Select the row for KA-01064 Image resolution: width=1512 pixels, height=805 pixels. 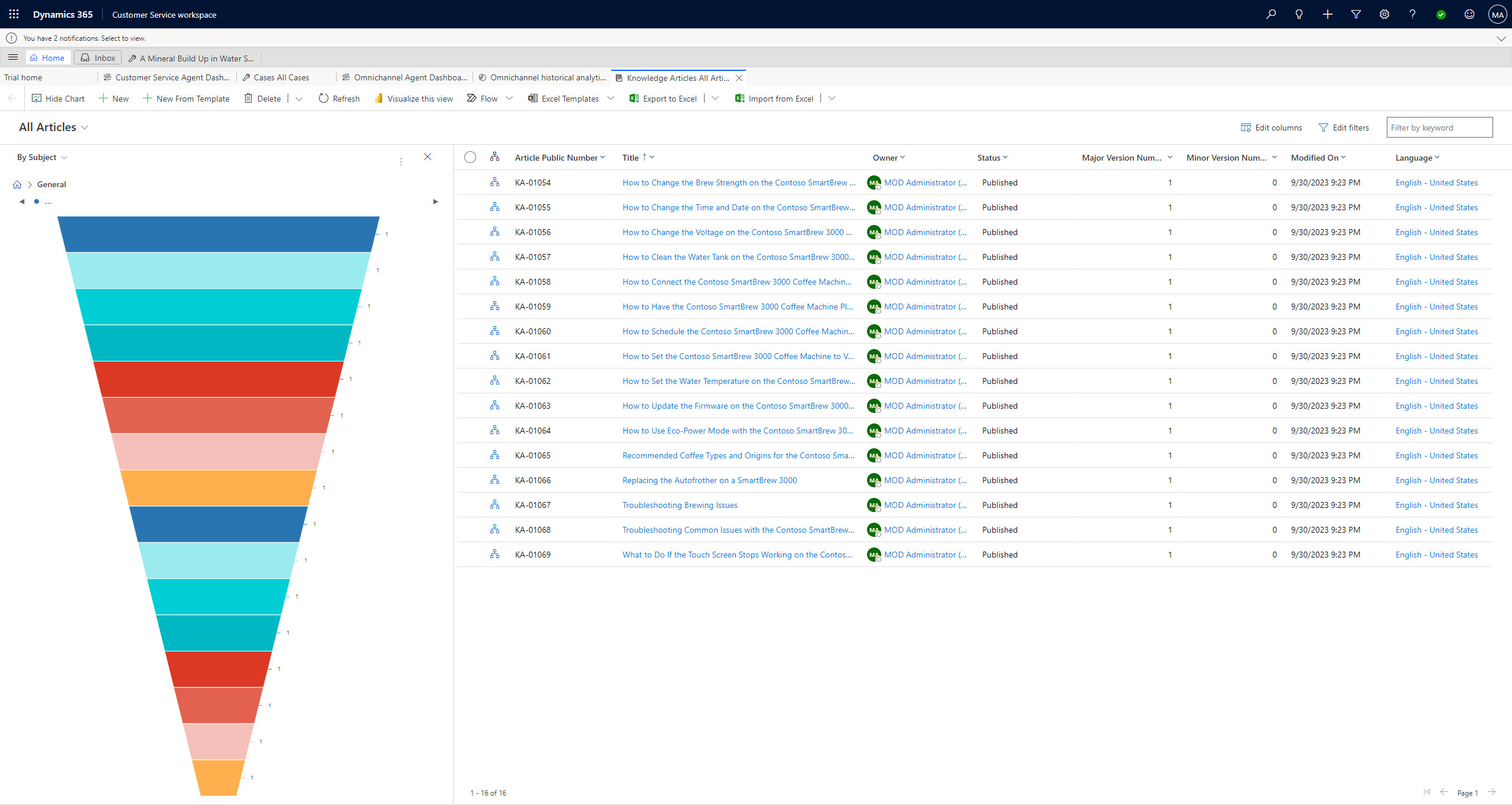pyautogui.click(x=975, y=431)
